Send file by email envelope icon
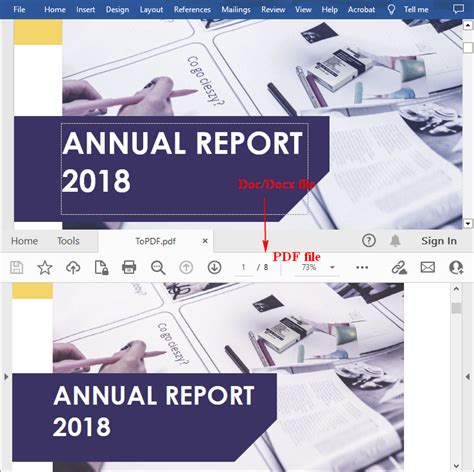Viewport: 474px width, 472px height. click(428, 267)
